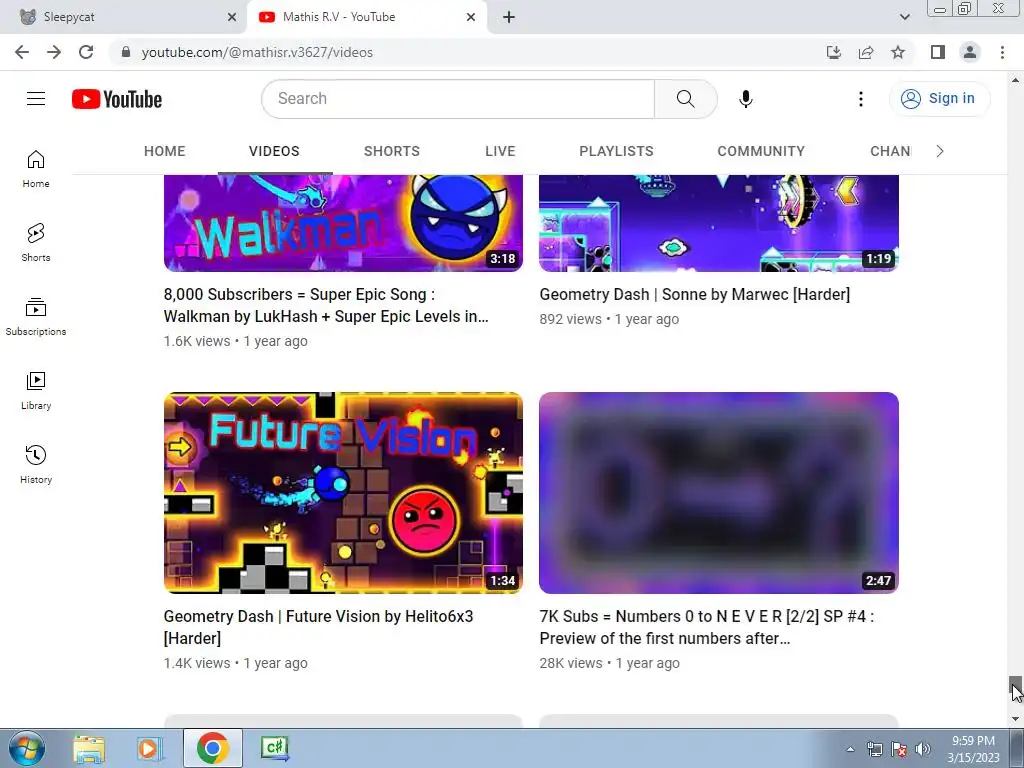Click the Sign in button
This screenshot has height=768, width=1024.
click(x=939, y=99)
